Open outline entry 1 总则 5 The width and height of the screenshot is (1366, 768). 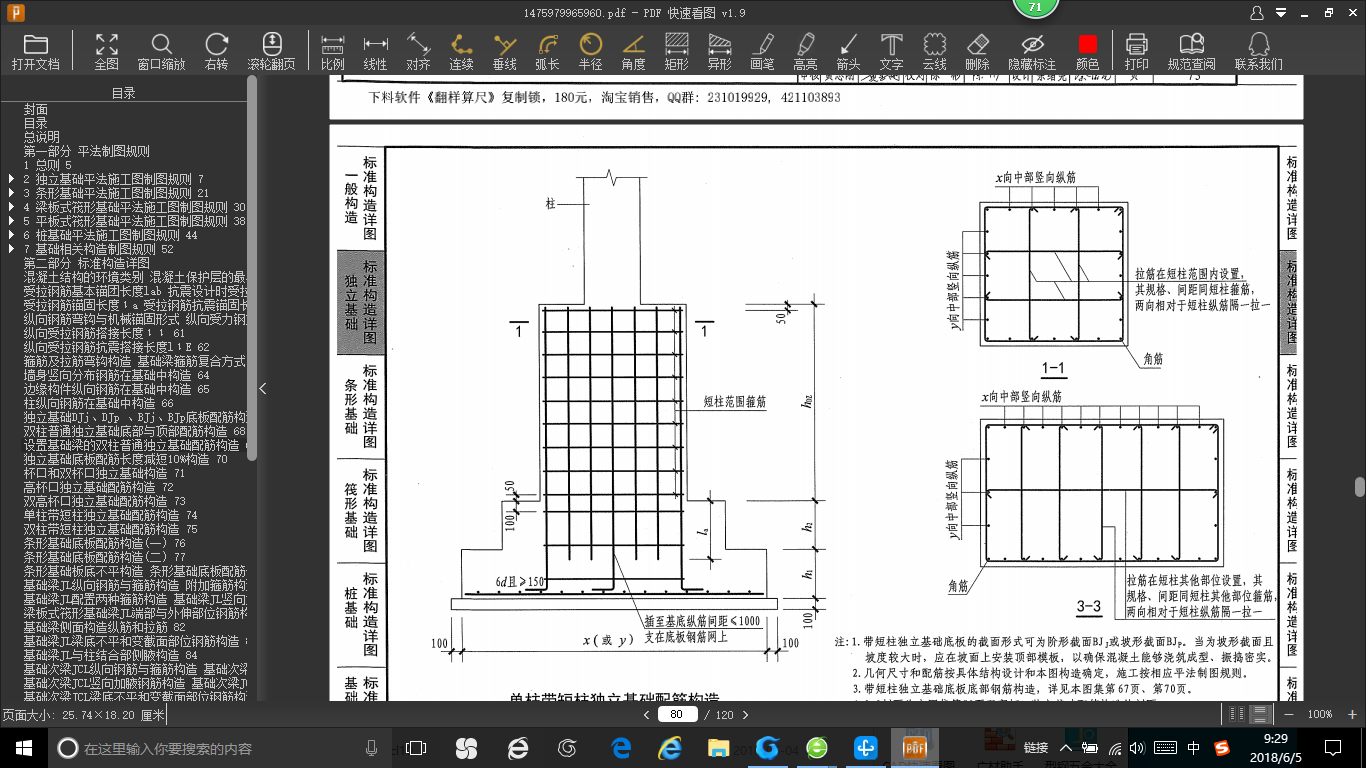[x=48, y=165]
